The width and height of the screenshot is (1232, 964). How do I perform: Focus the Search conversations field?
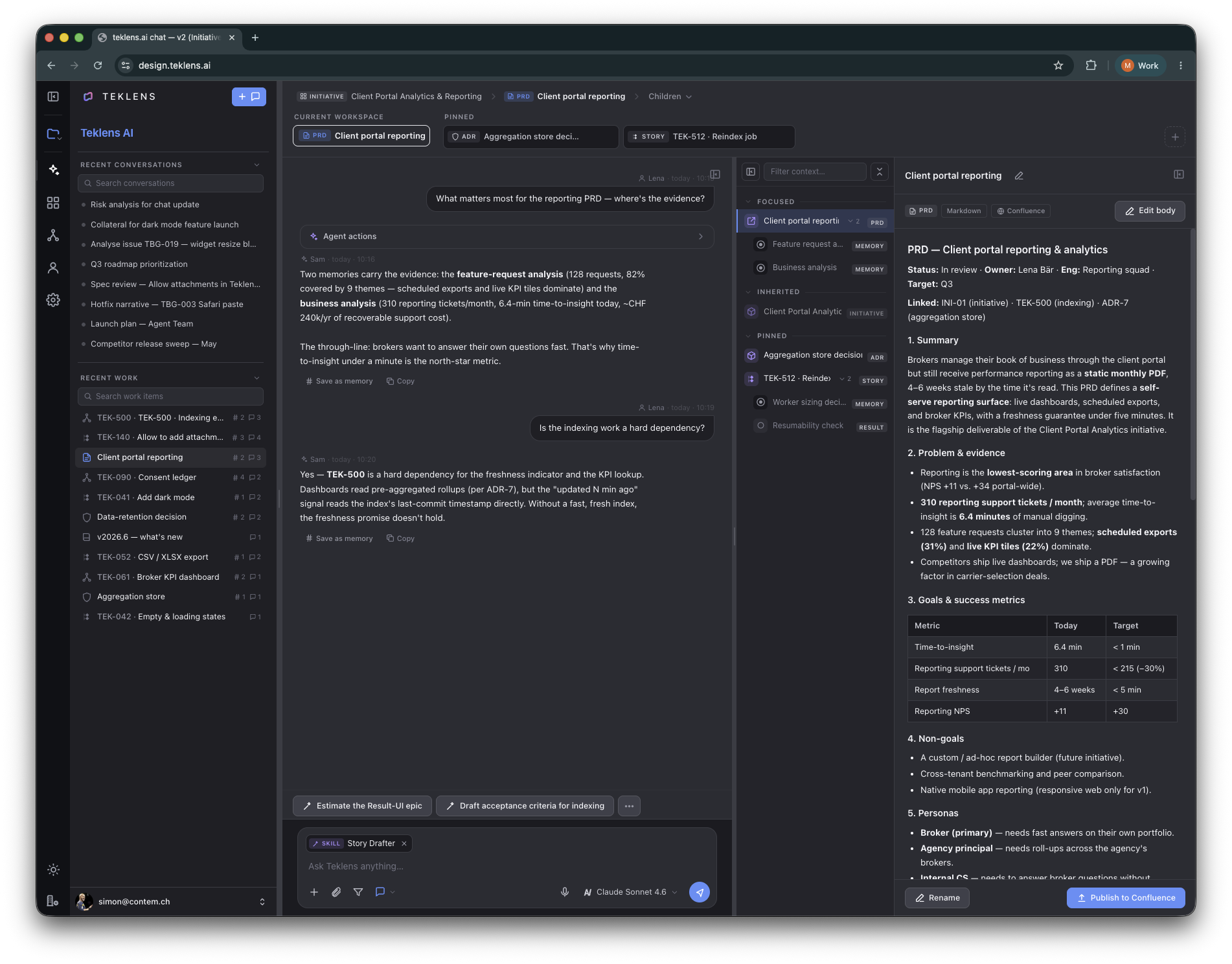[x=170, y=183]
